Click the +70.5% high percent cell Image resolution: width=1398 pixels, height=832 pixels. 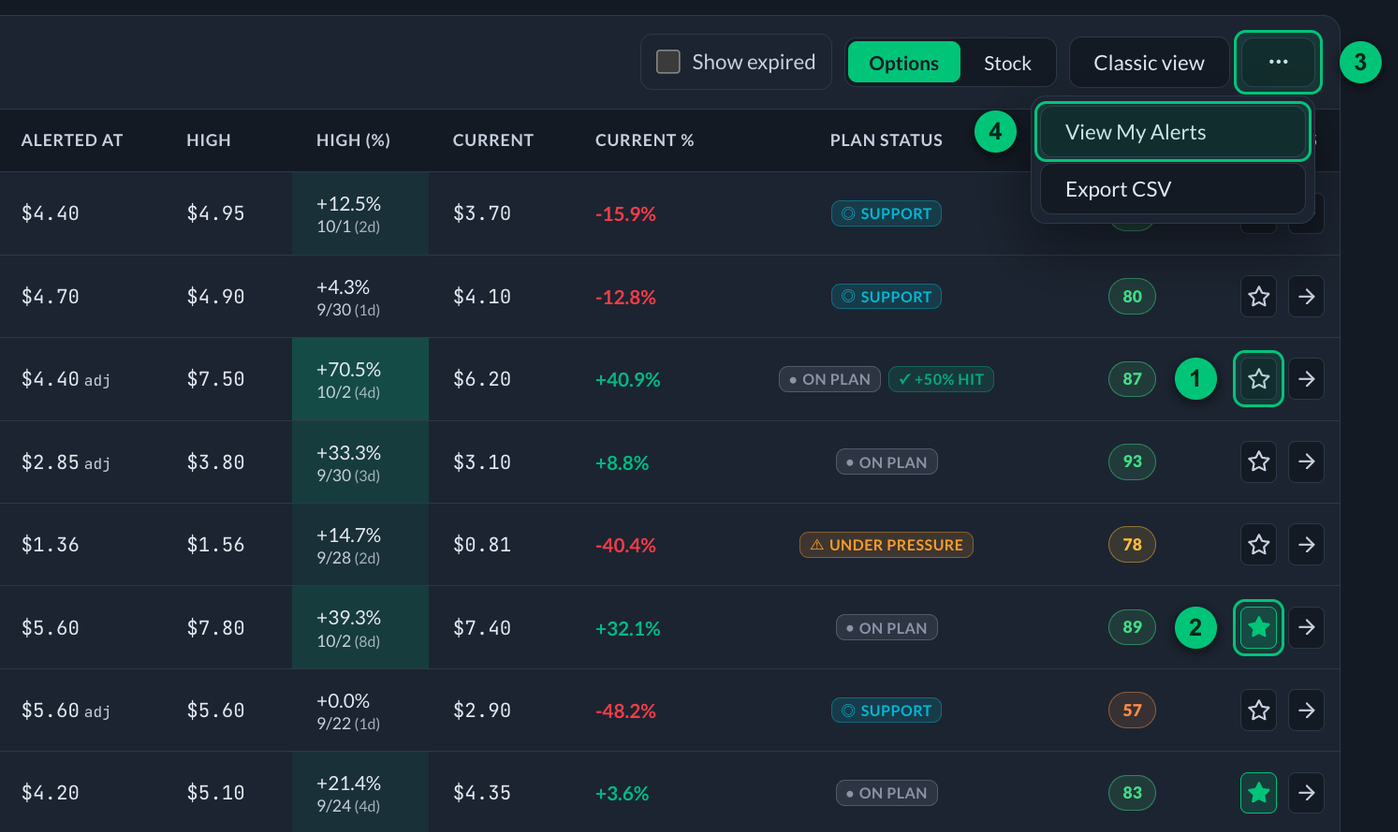360,379
